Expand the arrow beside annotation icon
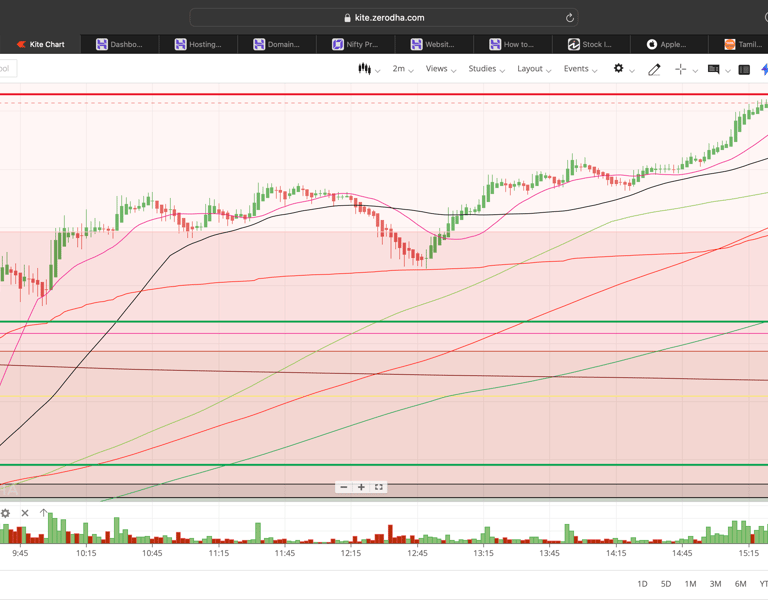This screenshot has height=600, width=768. pos(728,71)
